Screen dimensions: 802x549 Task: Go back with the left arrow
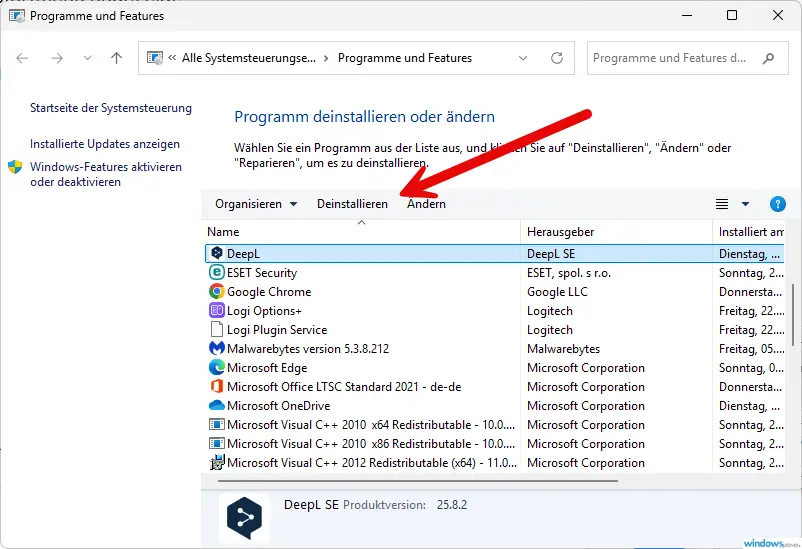[22, 58]
